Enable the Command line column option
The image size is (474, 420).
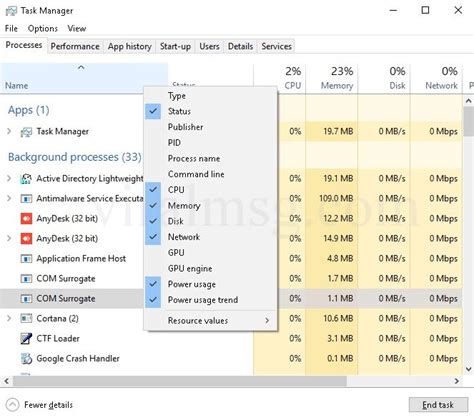211,174
